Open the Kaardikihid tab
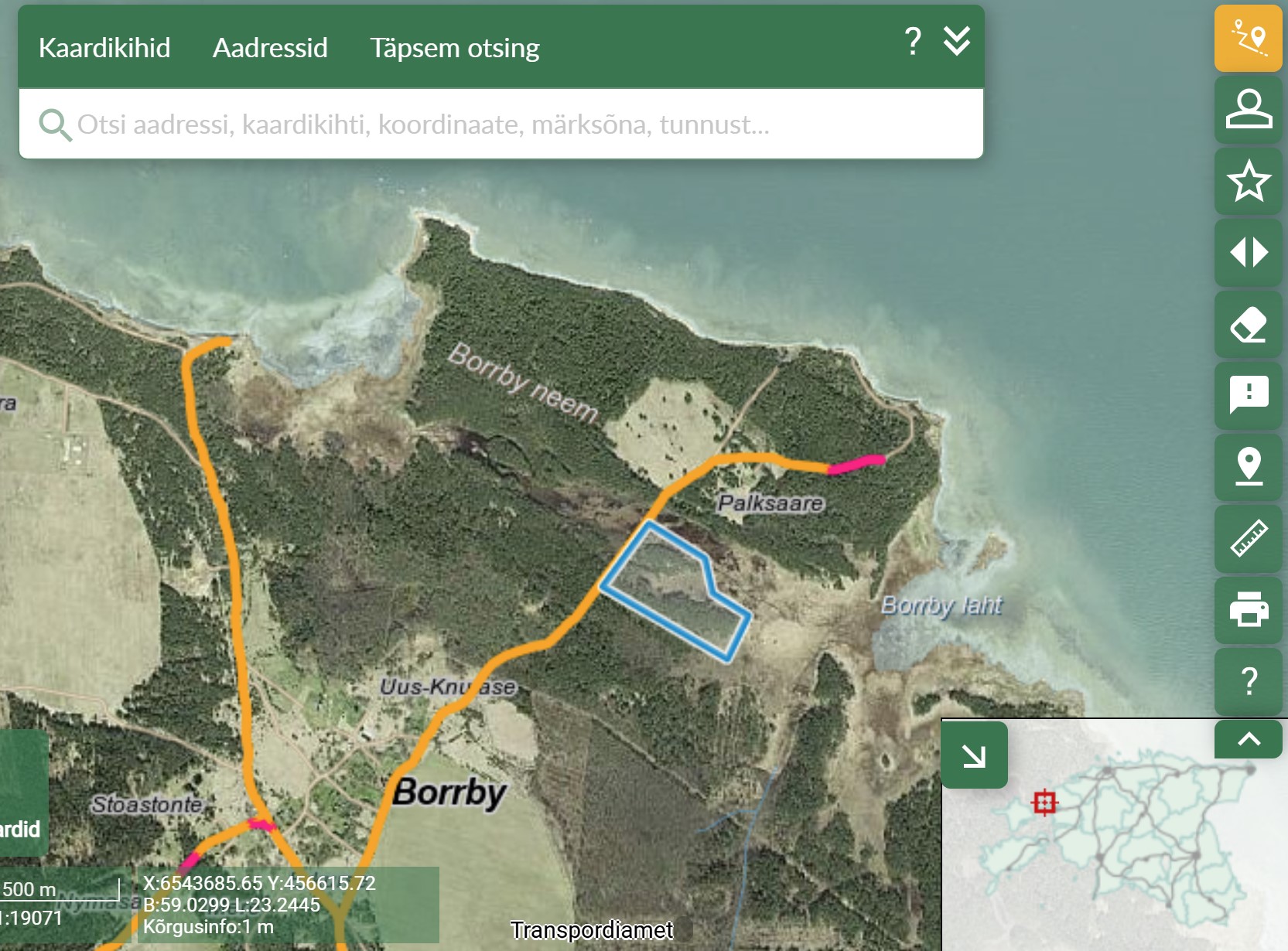 pos(104,48)
